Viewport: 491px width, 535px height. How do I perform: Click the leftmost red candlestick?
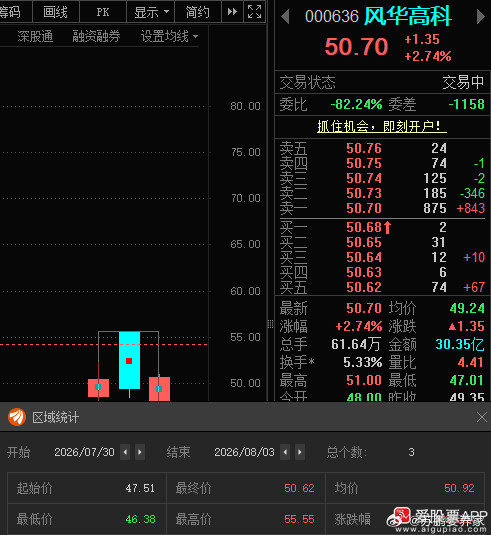(98, 388)
